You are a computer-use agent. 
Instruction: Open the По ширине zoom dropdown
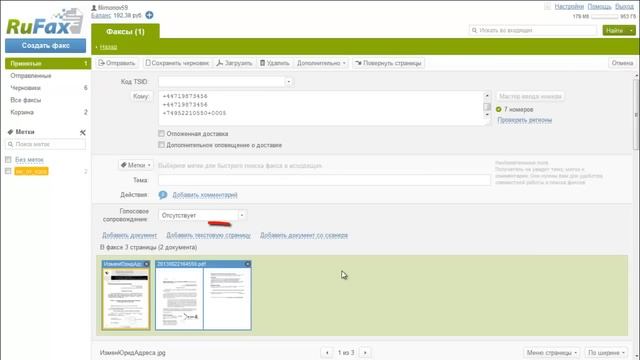(607, 353)
